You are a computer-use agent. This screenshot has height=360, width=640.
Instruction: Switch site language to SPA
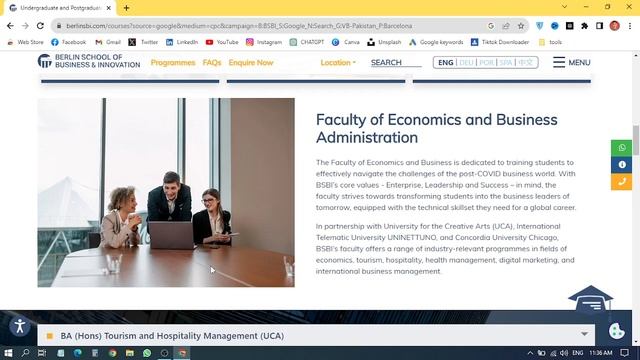[506, 62]
